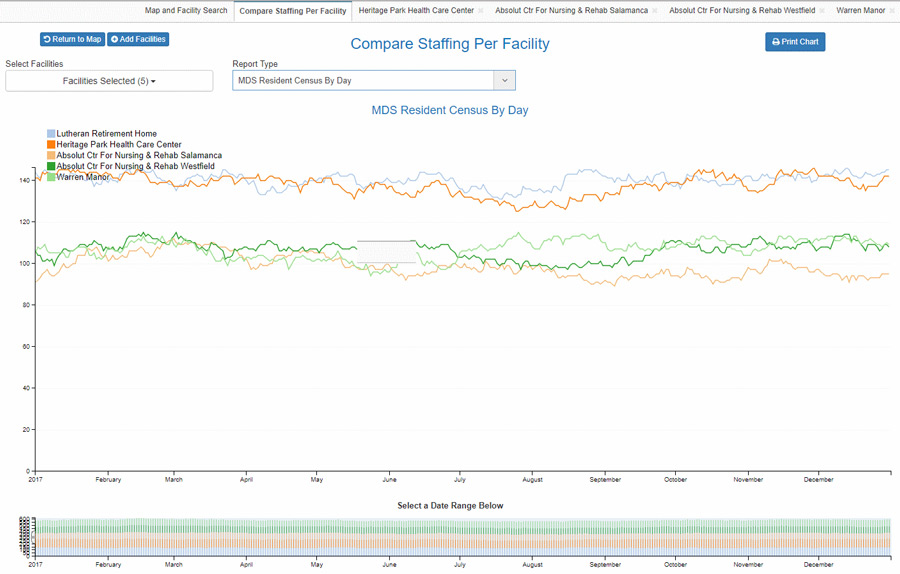
Task: Click the return arrow icon on Return to Map
Action: click(47, 39)
